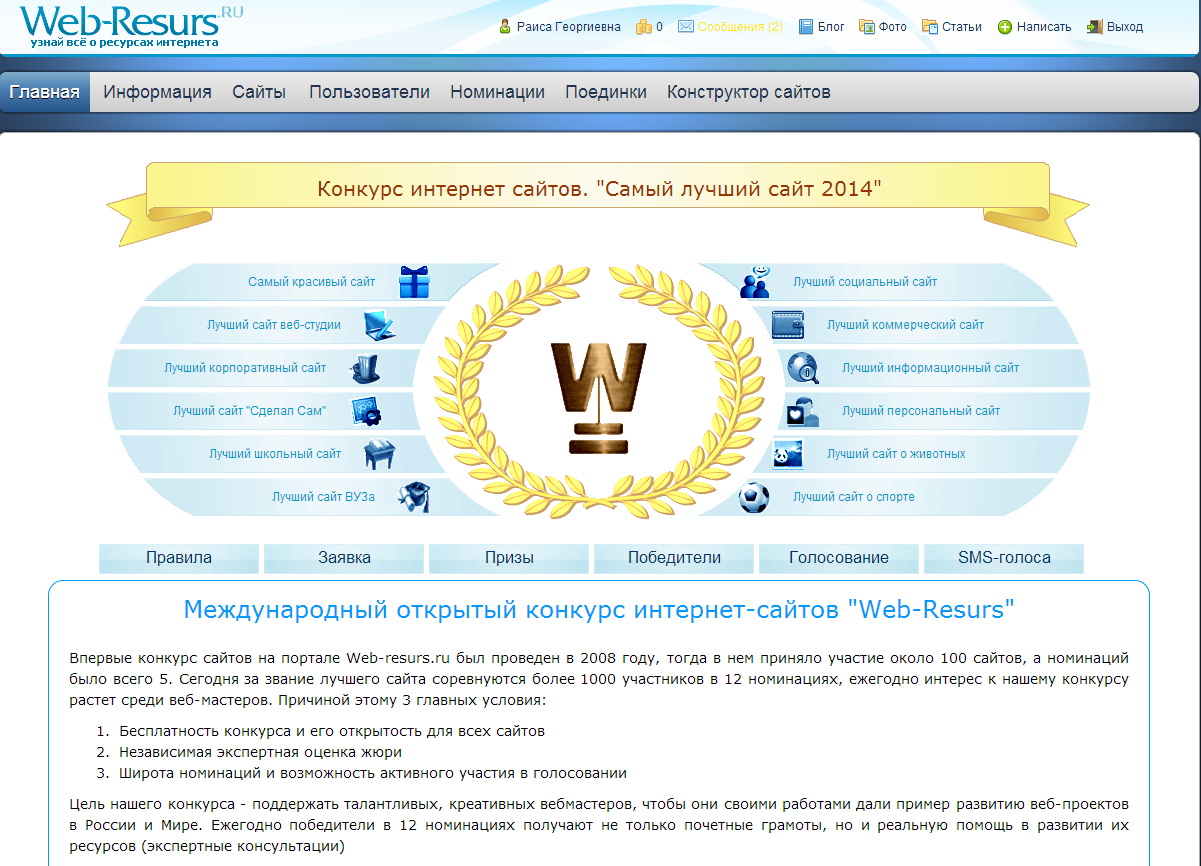The height and width of the screenshot is (866, 1201).
Task: Click the user avatar icon near Раиса Георгиевна
Action: [x=505, y=27]
